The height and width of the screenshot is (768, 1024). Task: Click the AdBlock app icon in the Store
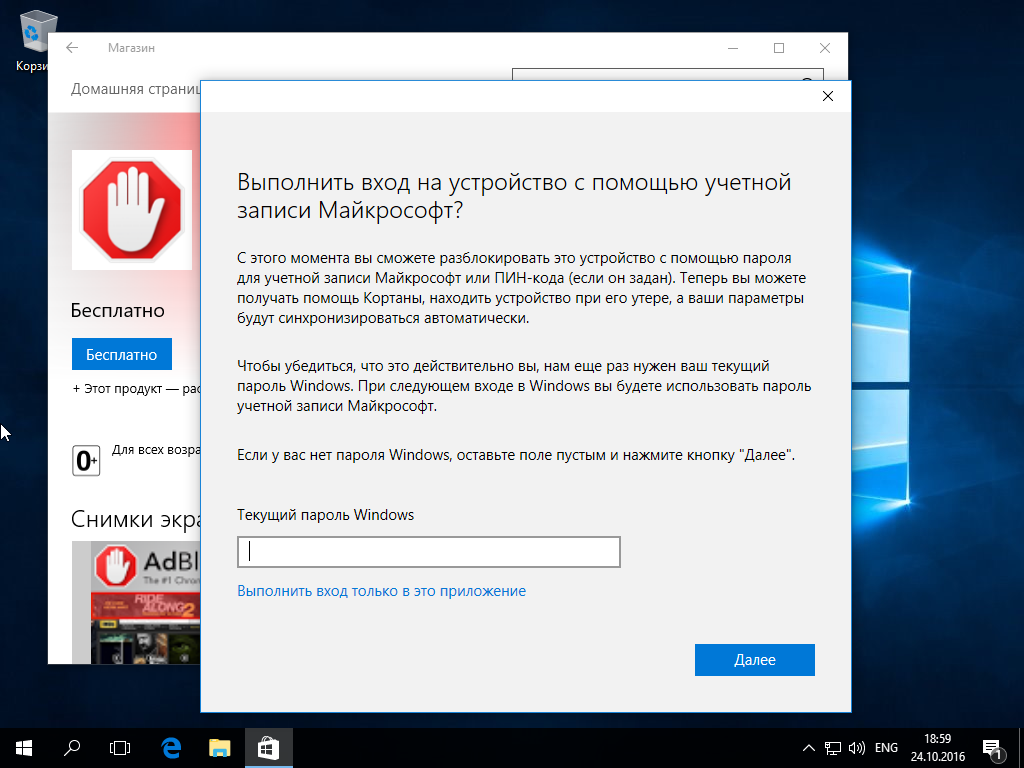[131, 210]
